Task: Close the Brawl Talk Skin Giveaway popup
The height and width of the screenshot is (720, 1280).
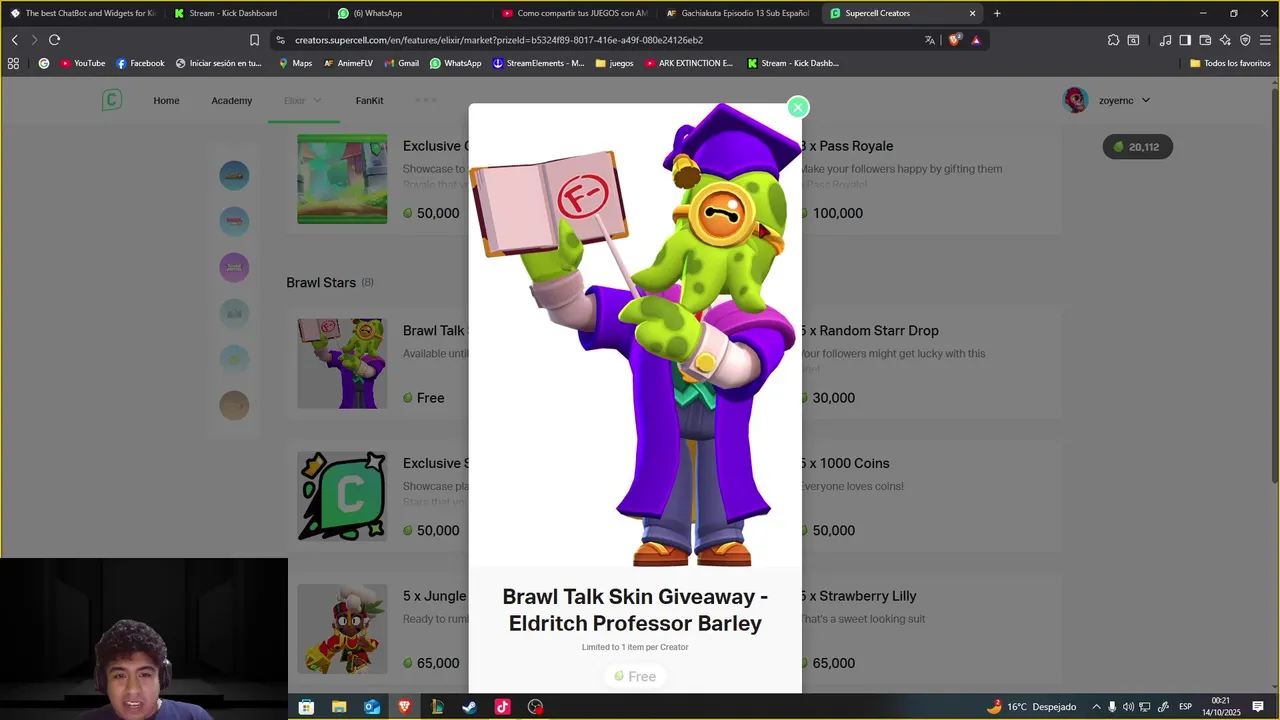Action: click(797, 107)
